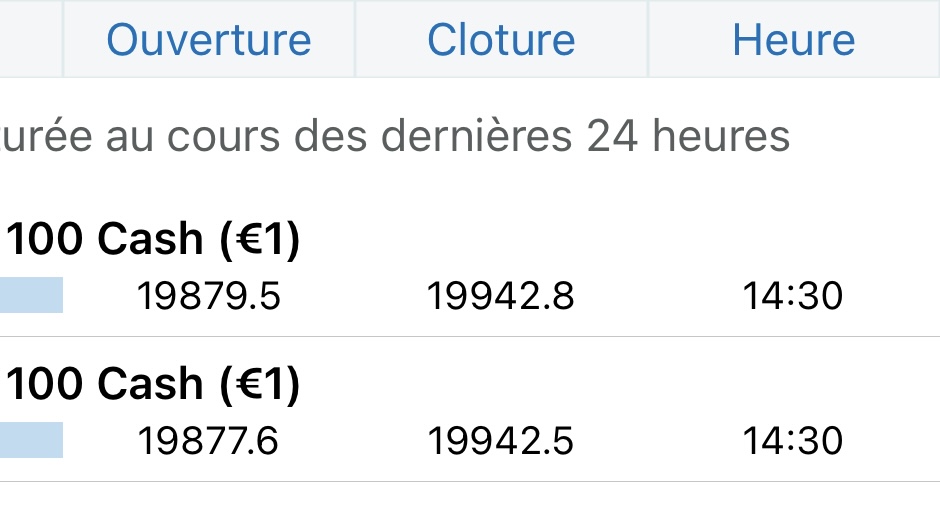This screenshot has width=940, height=505.
Task: Select closing value 19942.8
Action: [501, 296]
